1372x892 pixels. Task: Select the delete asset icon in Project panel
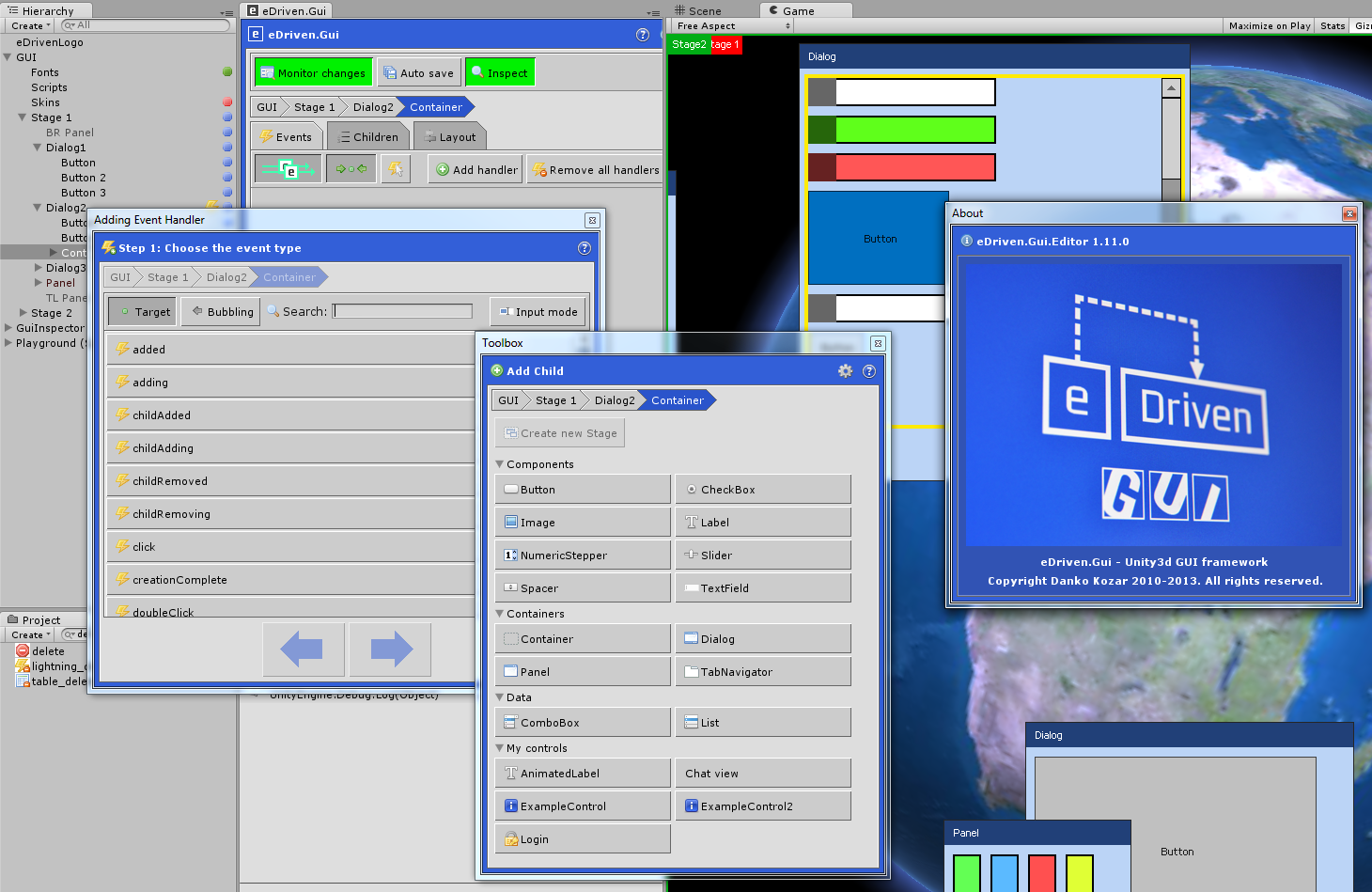click(x=23, y=650)
